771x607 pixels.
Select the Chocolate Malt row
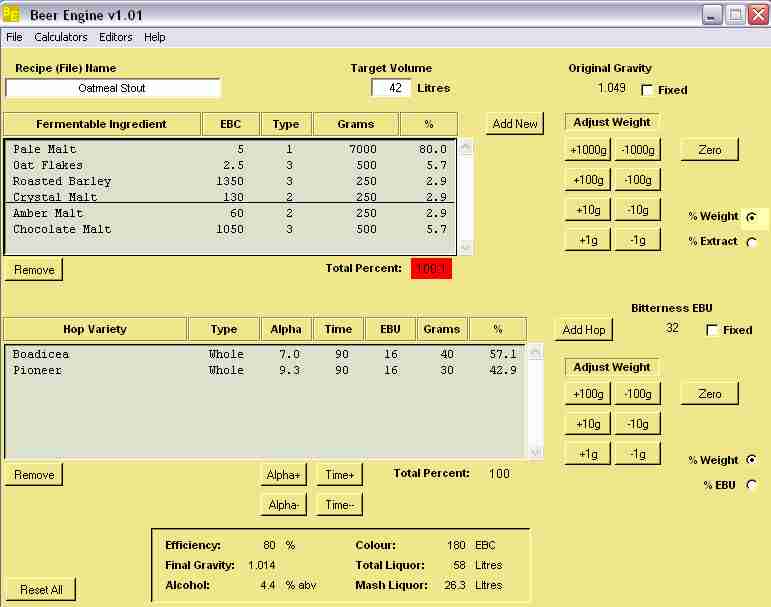tap(230, 229)
